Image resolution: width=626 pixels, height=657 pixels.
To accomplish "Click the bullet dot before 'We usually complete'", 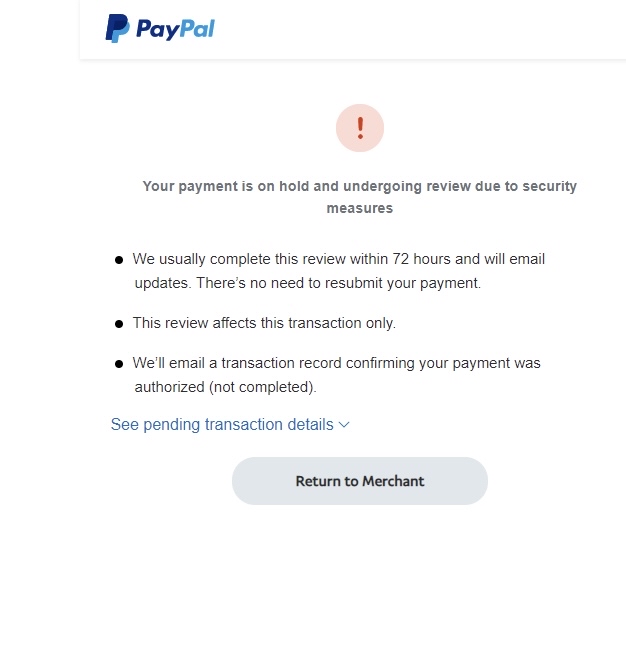I will [119, 260].
